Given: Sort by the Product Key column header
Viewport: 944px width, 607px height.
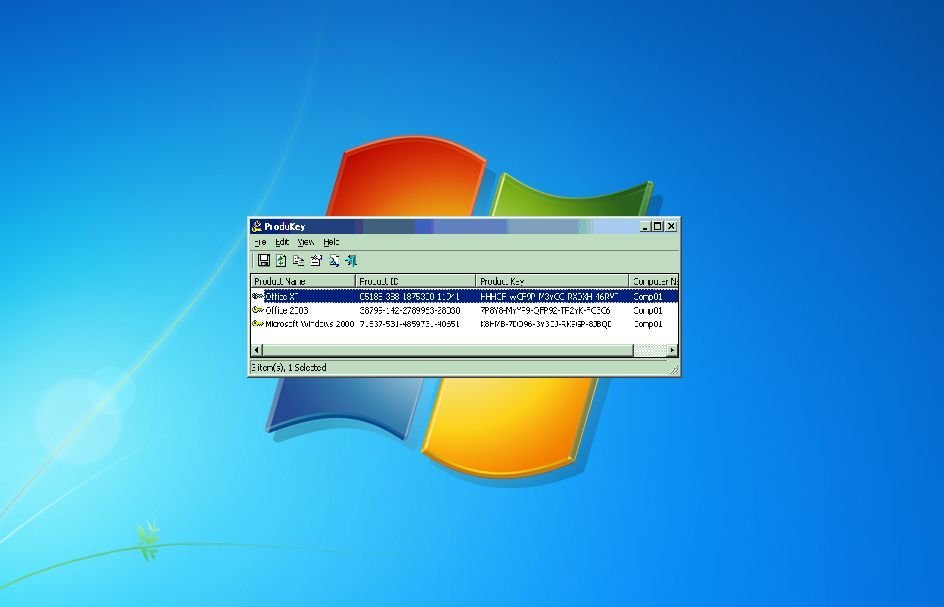Looking at the screenshot, I should point(552,281).
